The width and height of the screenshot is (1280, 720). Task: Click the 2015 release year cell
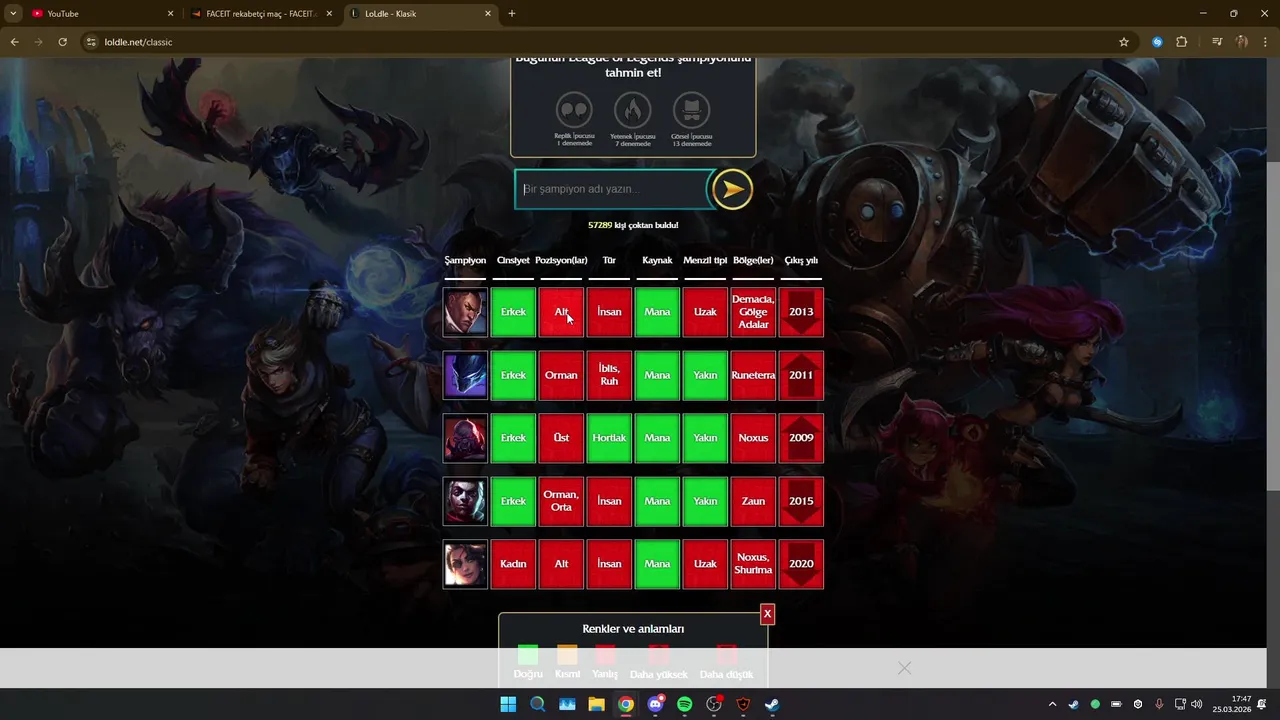point(801,501)
